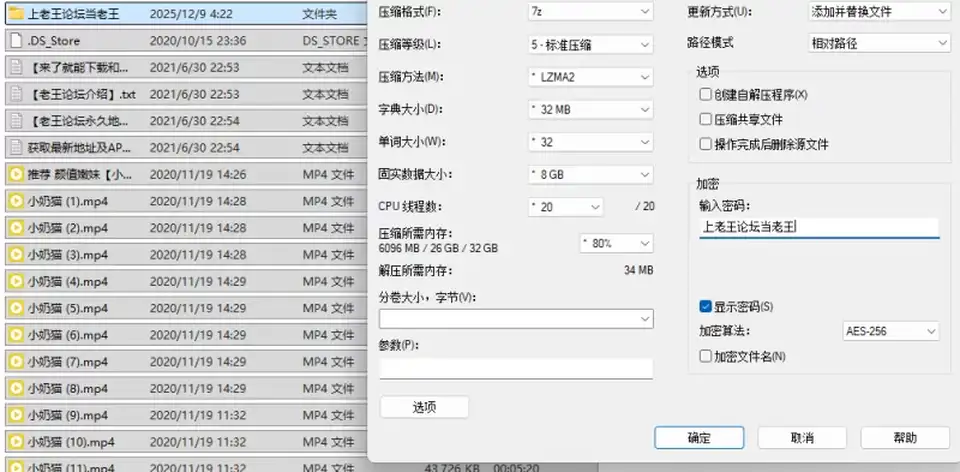Click the 小奶猫 (7).mp4 video icon
Viewport: 960px width, 472px height.
tap(17, 362)
